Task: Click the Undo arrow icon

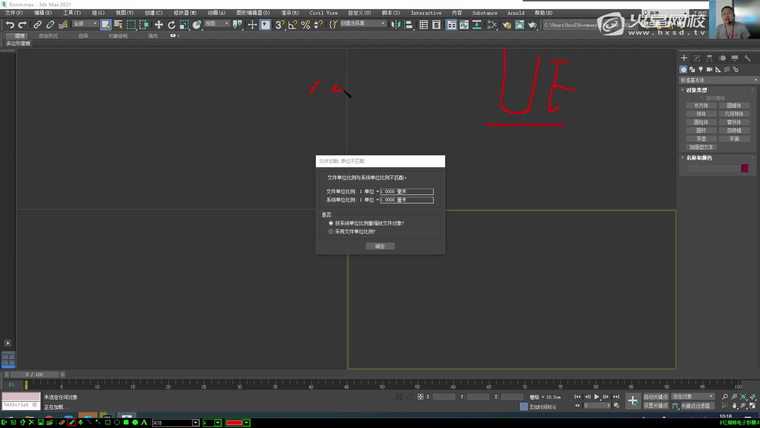Action: coord(9,24)
